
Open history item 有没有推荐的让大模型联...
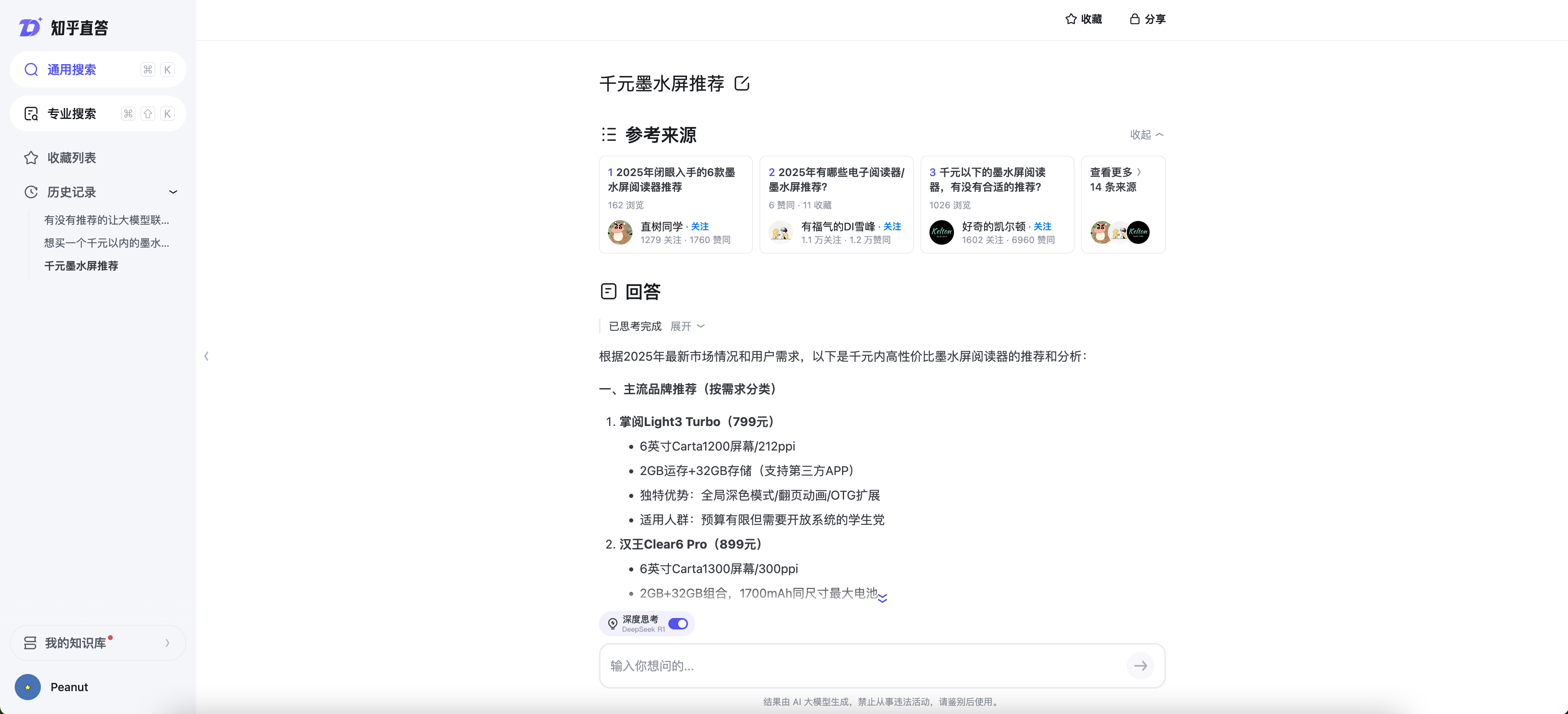[x=107, y=220]
